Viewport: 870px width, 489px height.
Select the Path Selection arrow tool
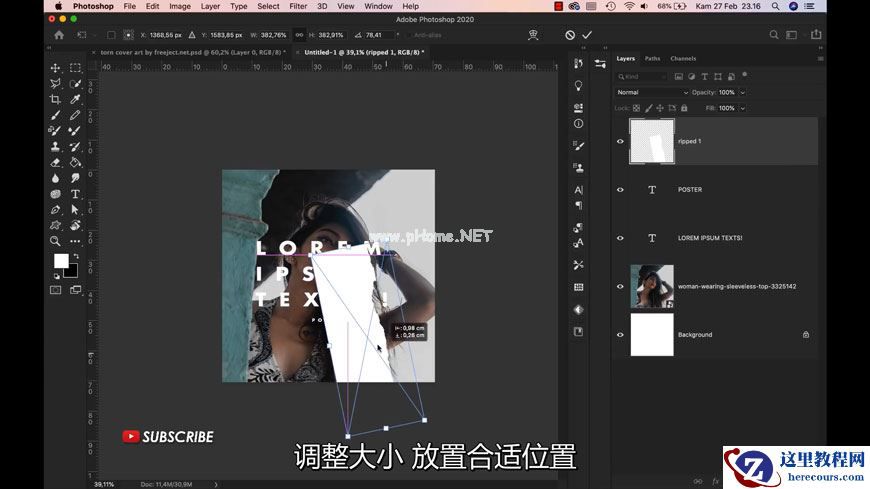[75, 210]
